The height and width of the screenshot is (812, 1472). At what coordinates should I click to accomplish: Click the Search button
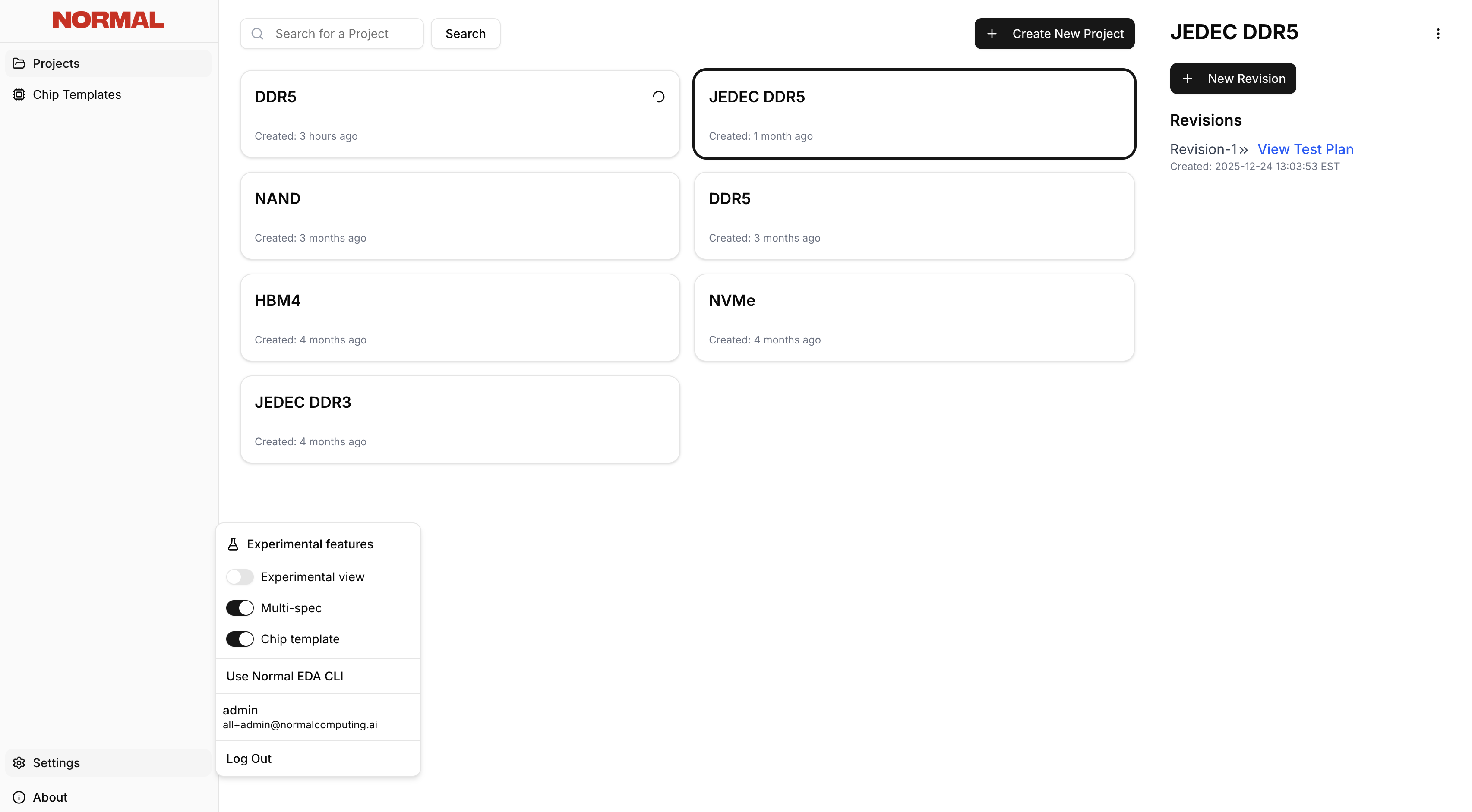[465, 33]
